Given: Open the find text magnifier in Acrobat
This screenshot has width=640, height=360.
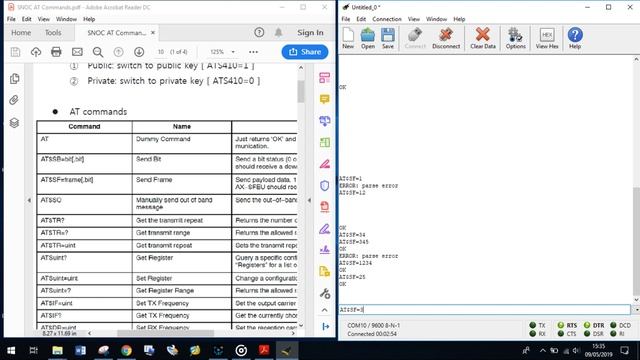Looking at the screenshot, I should (x=98, y=52).
